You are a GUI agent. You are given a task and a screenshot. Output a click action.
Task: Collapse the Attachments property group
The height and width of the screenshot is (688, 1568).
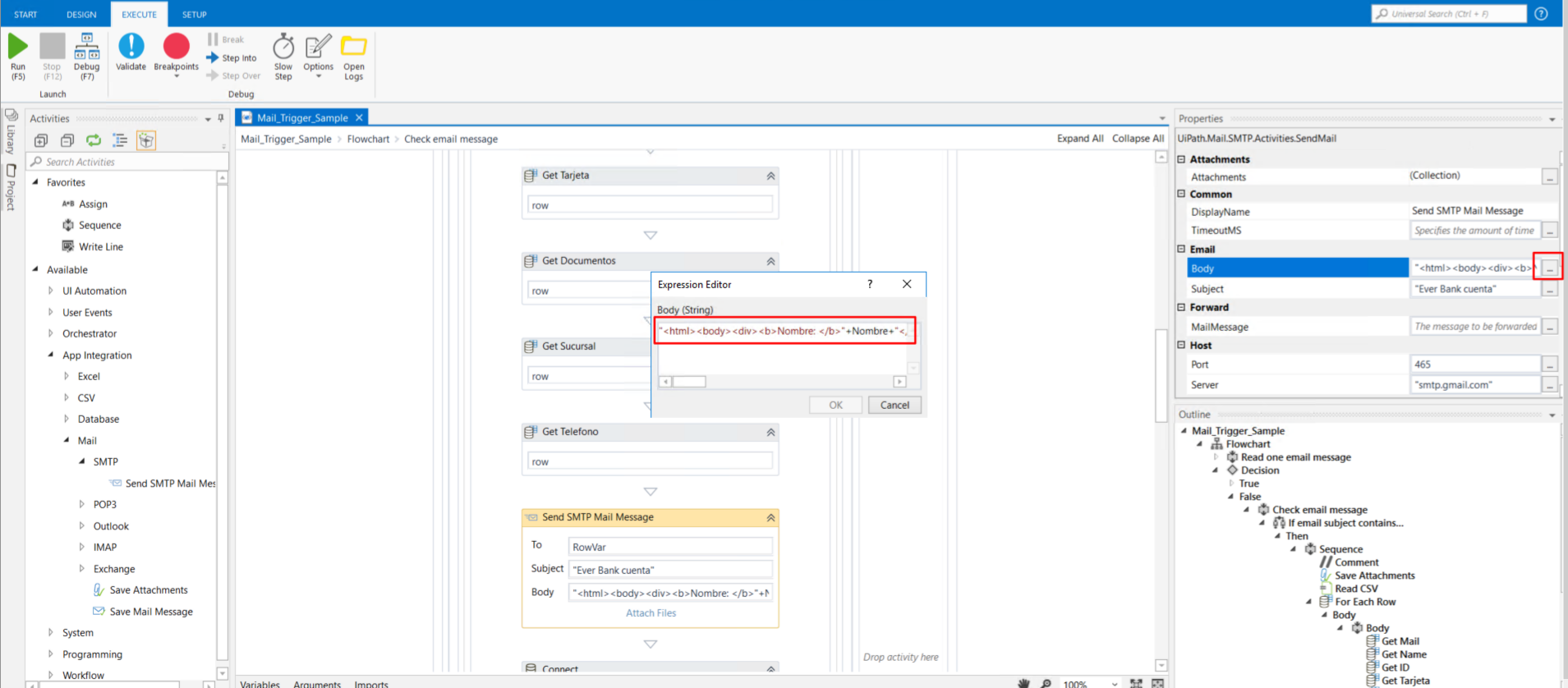[1182, 159]
